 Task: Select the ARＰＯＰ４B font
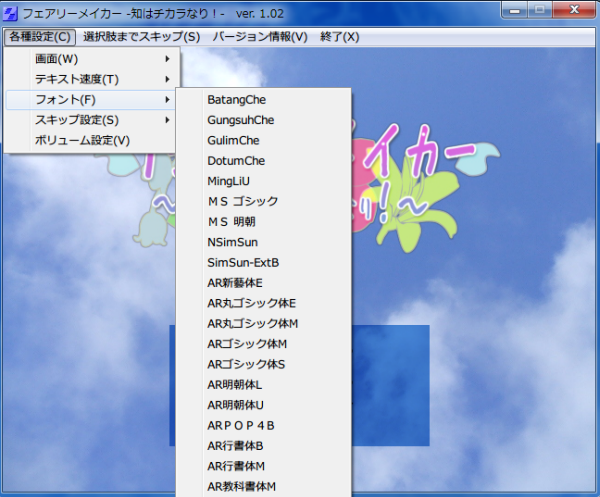pos(240,425)
